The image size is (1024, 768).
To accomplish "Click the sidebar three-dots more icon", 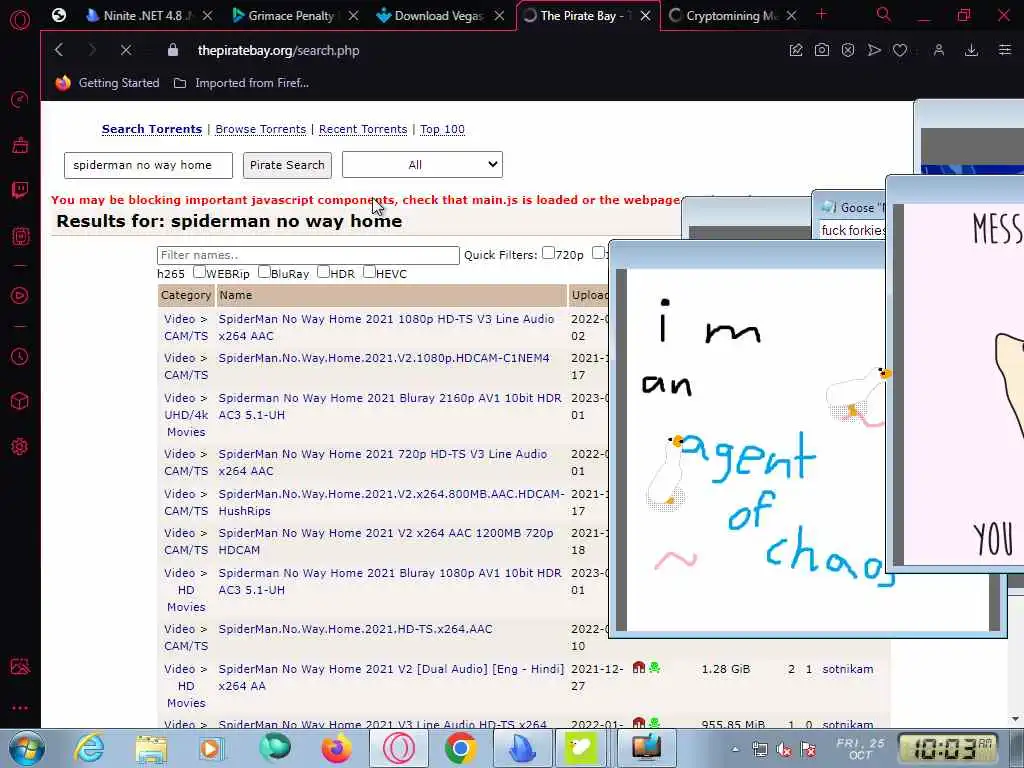I will point(20,708).
